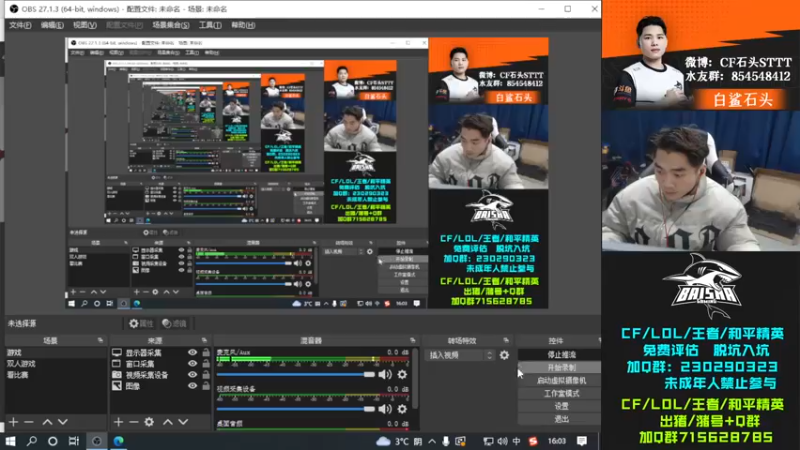Image resolution: width=800 pixels, height=450 pixels.
Task: Enable 工作室模式 studio mode
Action: click(x=561, y=393)
